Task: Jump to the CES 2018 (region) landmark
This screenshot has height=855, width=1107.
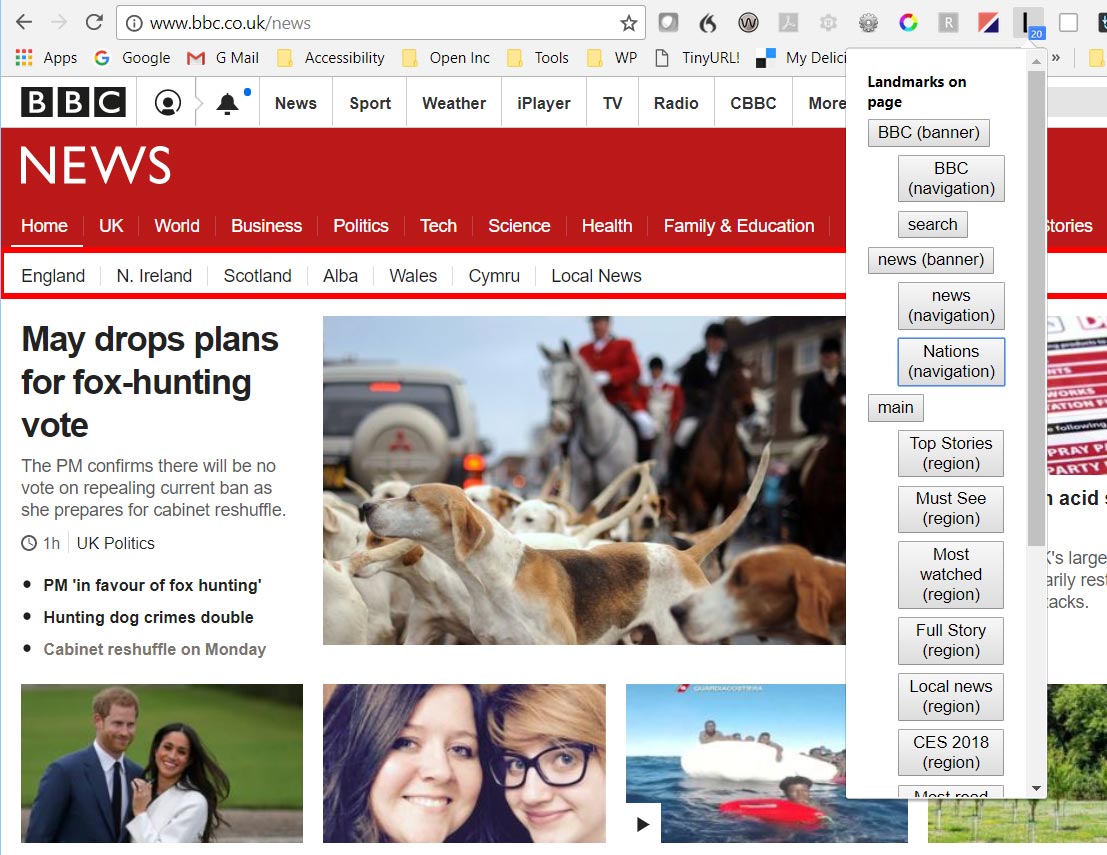Action: coord(951,753)
